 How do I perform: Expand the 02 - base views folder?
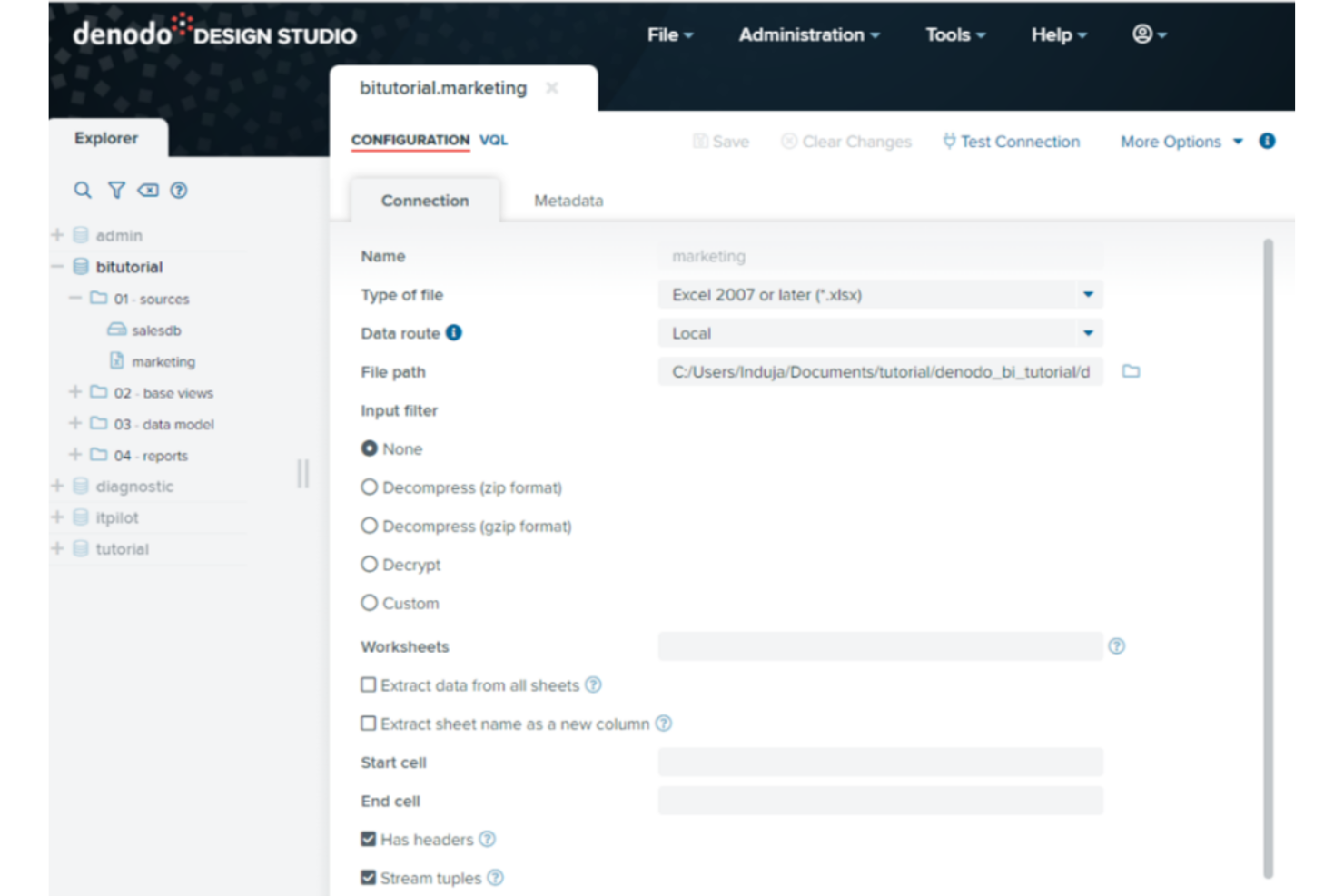[x=75, y=392]
